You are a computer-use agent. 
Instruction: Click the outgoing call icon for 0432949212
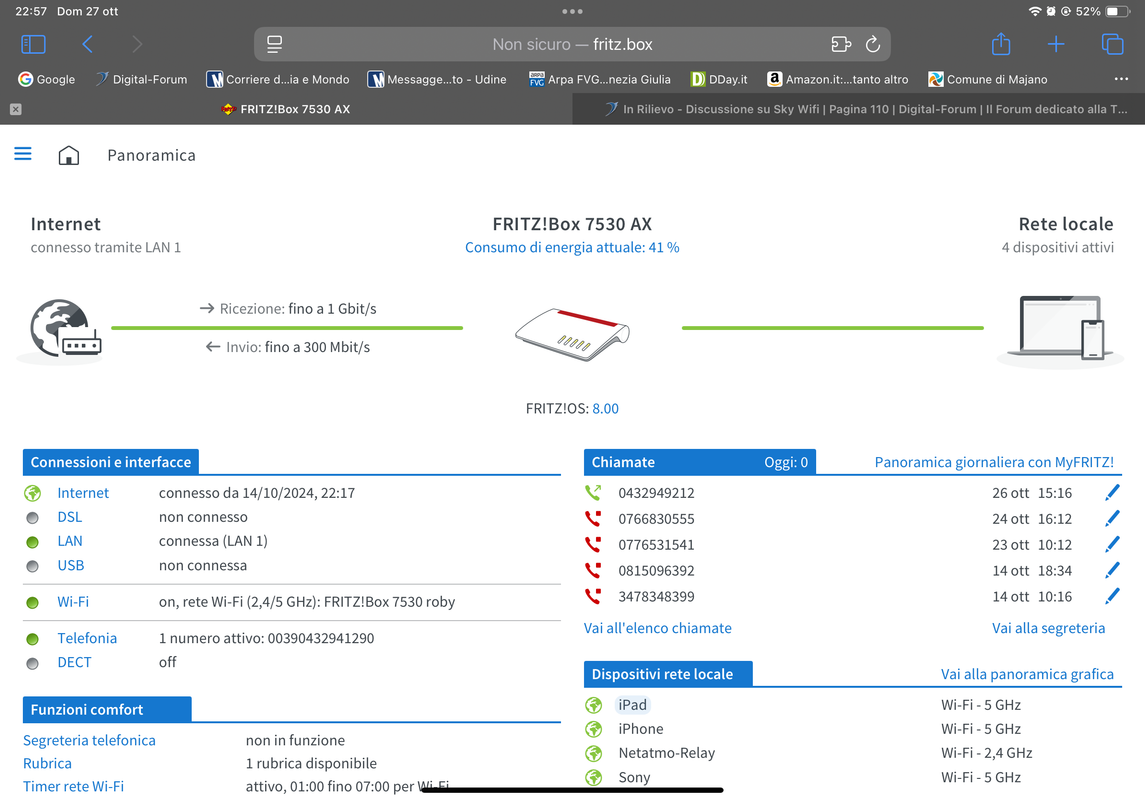pos(593,493)
